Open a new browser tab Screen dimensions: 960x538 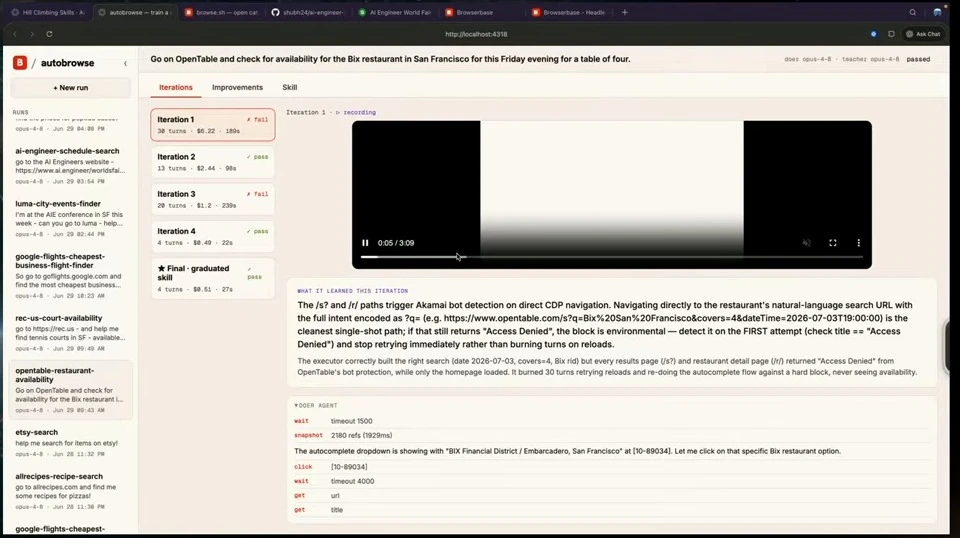624,12
